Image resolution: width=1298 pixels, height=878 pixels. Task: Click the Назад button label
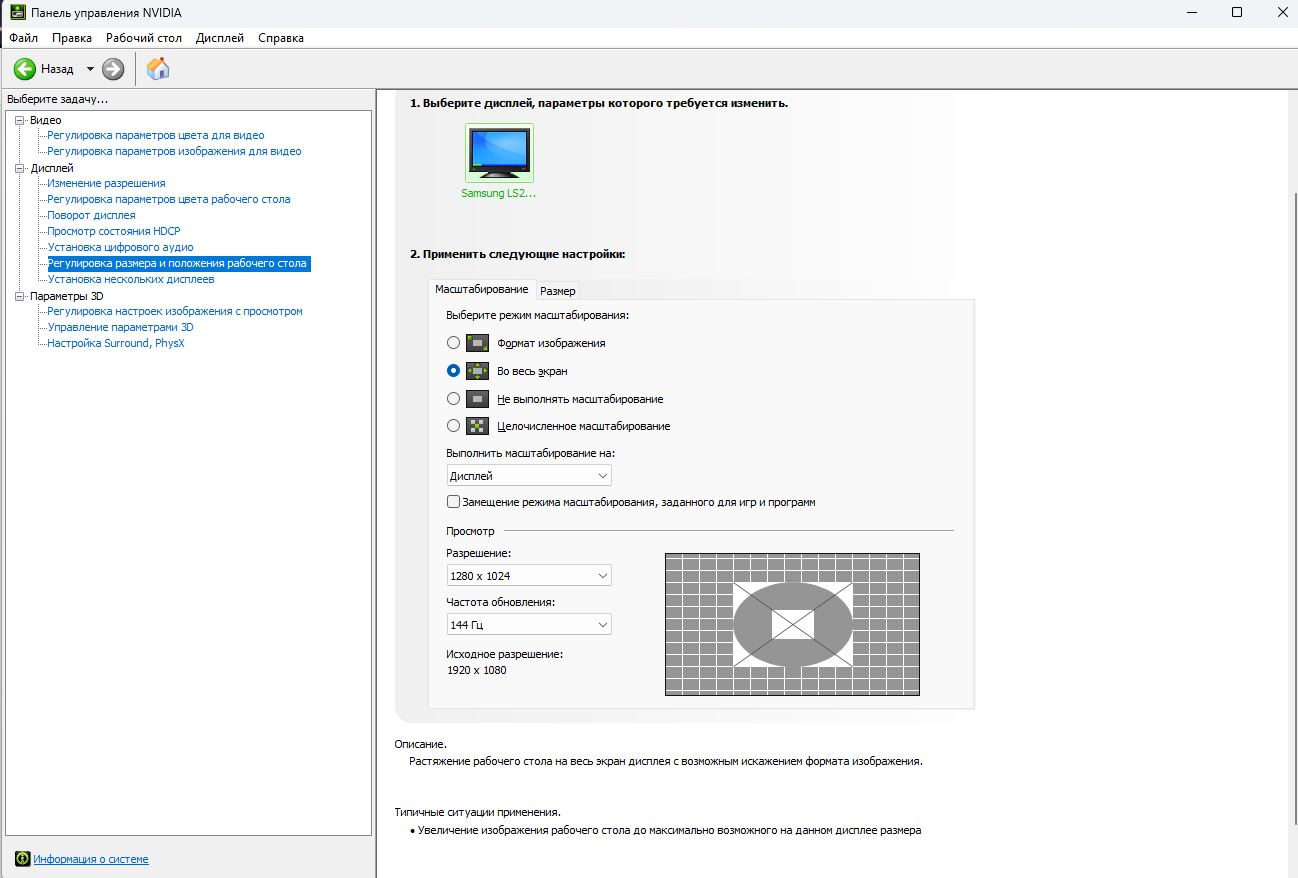click(57, 69)
